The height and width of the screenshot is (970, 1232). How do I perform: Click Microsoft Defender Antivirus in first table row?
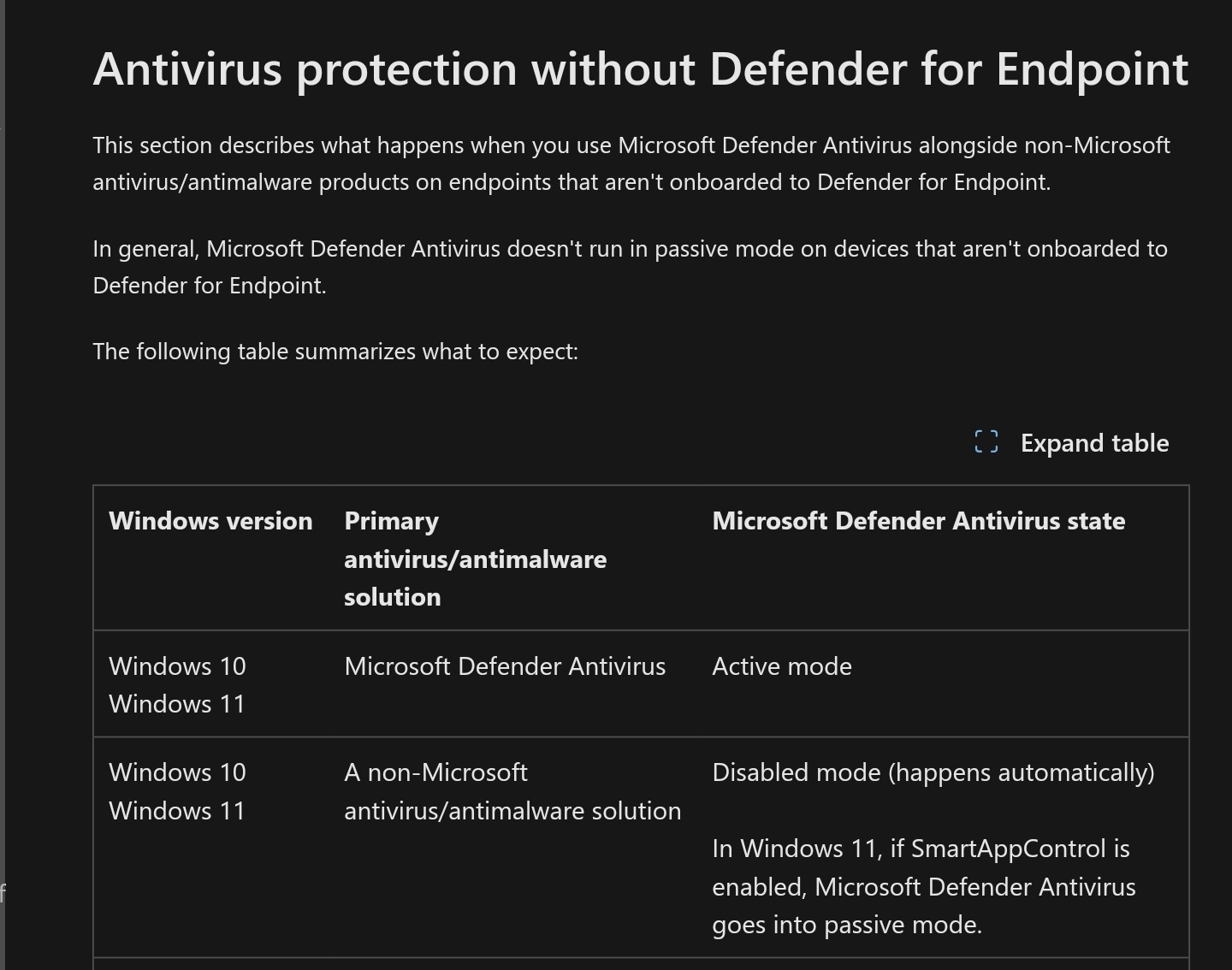coord(504,666)
